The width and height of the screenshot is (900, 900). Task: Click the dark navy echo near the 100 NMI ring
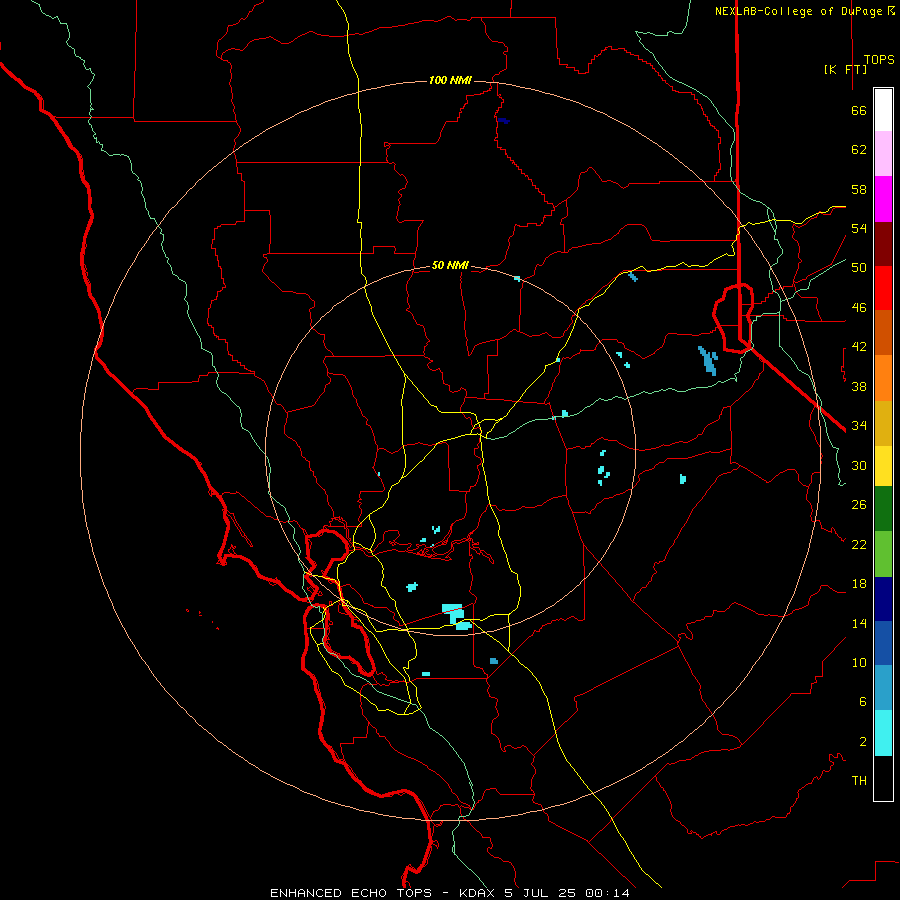pos(503,121)
